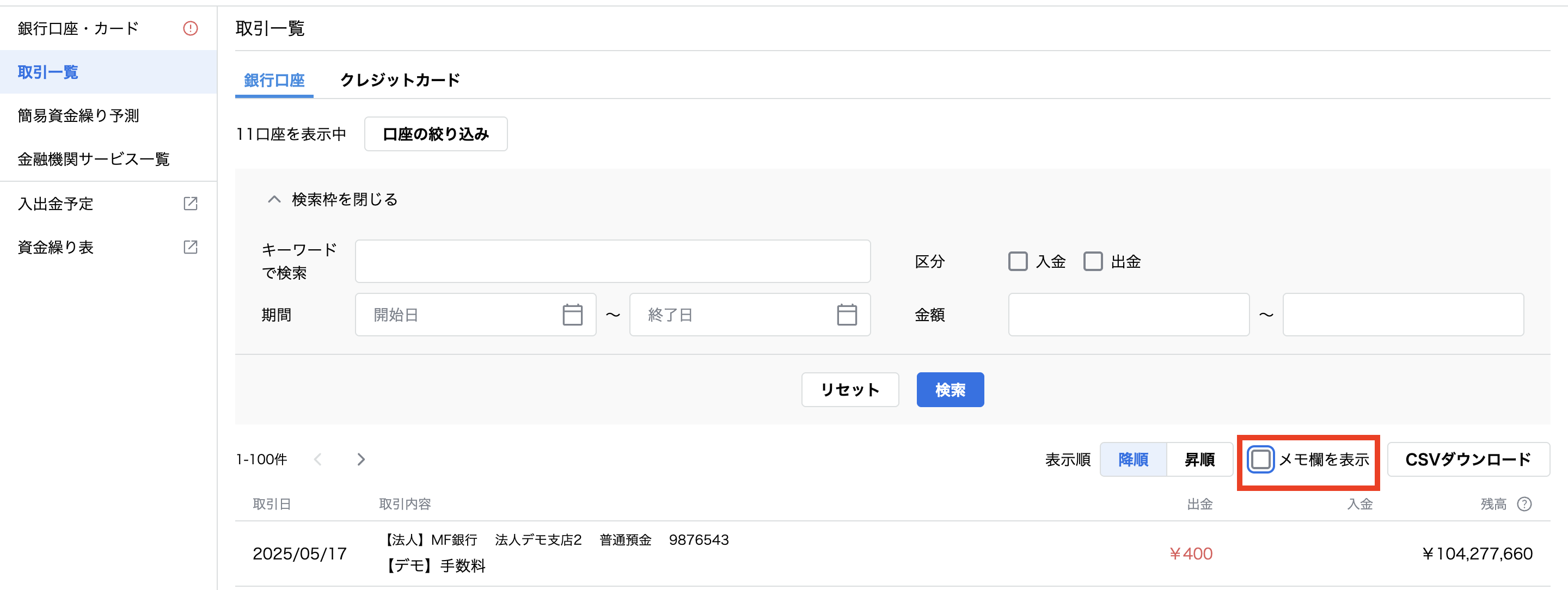This screenshot has height=590, width=1568.
Task: Open 資金繰り表 sidebar link
Action: [108, 247]
